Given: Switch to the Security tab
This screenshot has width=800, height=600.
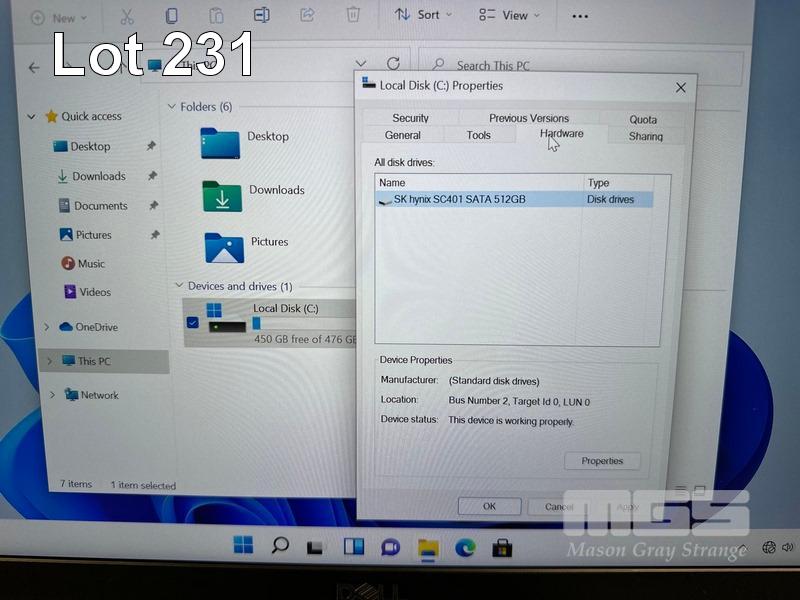Looking at the screenshot, I should point(410,118).
